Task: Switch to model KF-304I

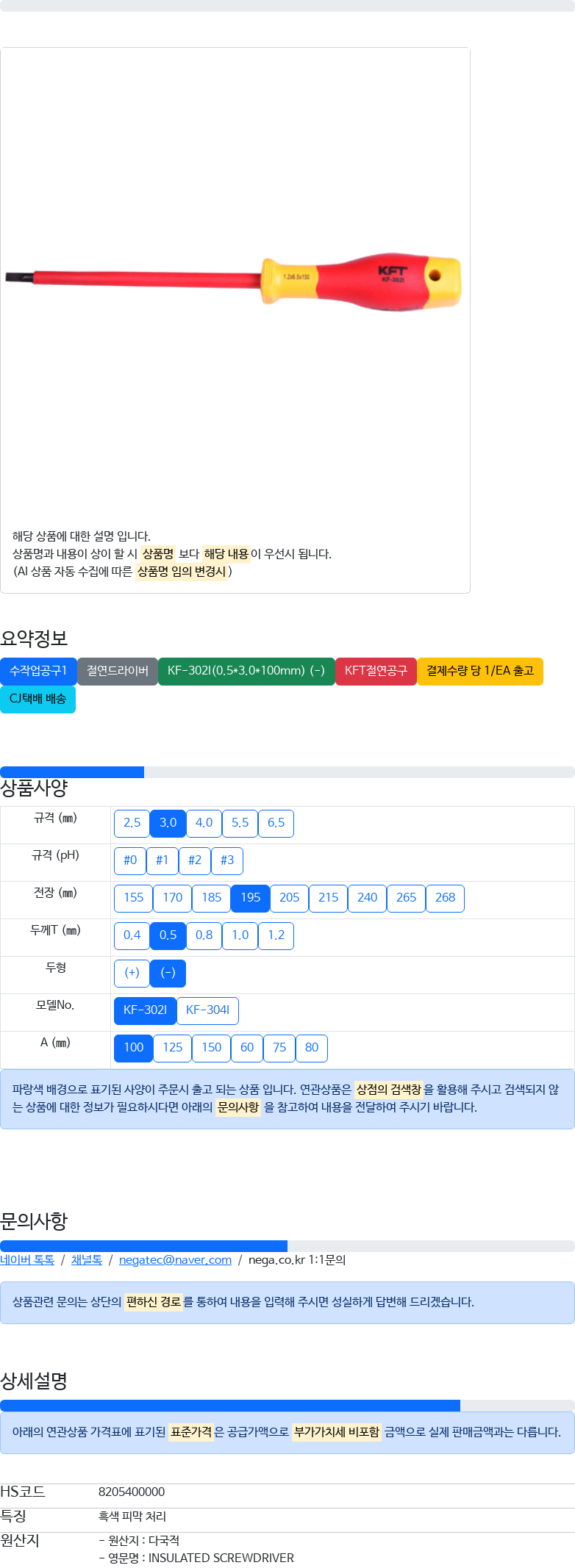Action: tap(207, 1010)
